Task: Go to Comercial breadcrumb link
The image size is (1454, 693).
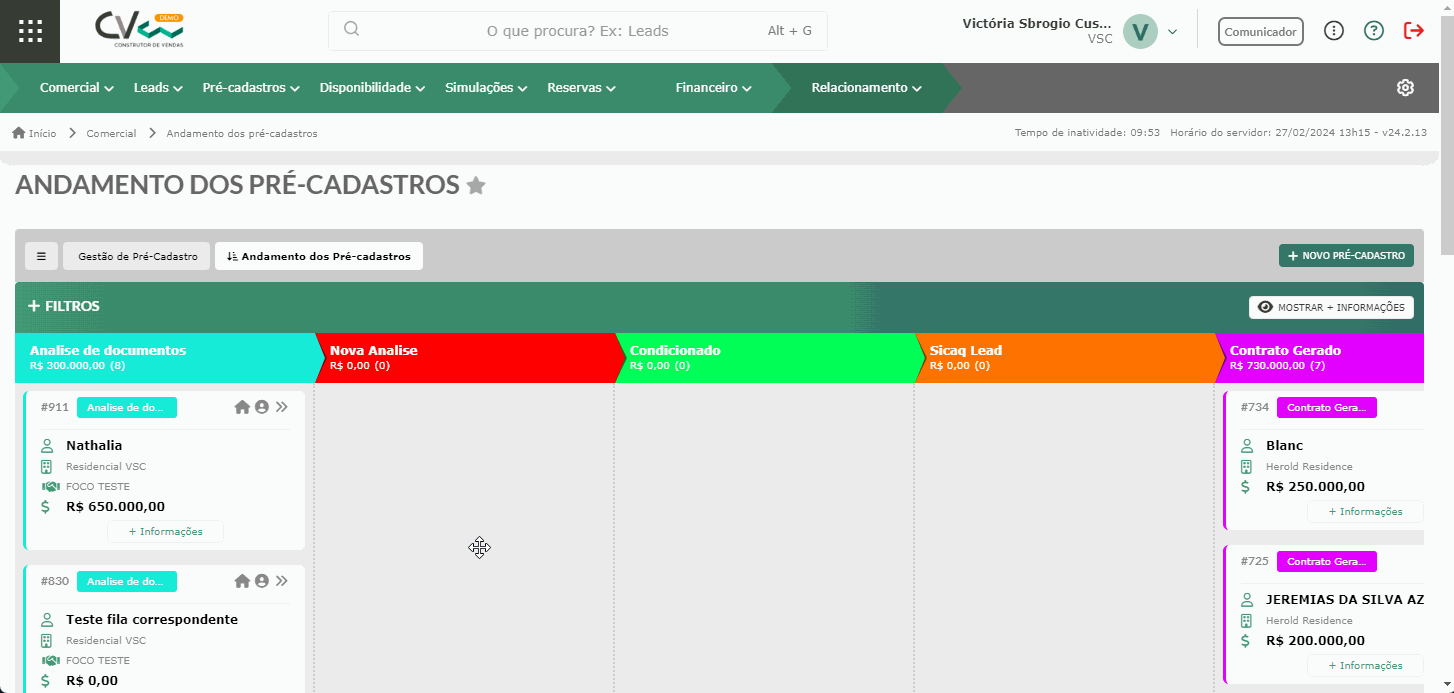Action: click(111, 133)
